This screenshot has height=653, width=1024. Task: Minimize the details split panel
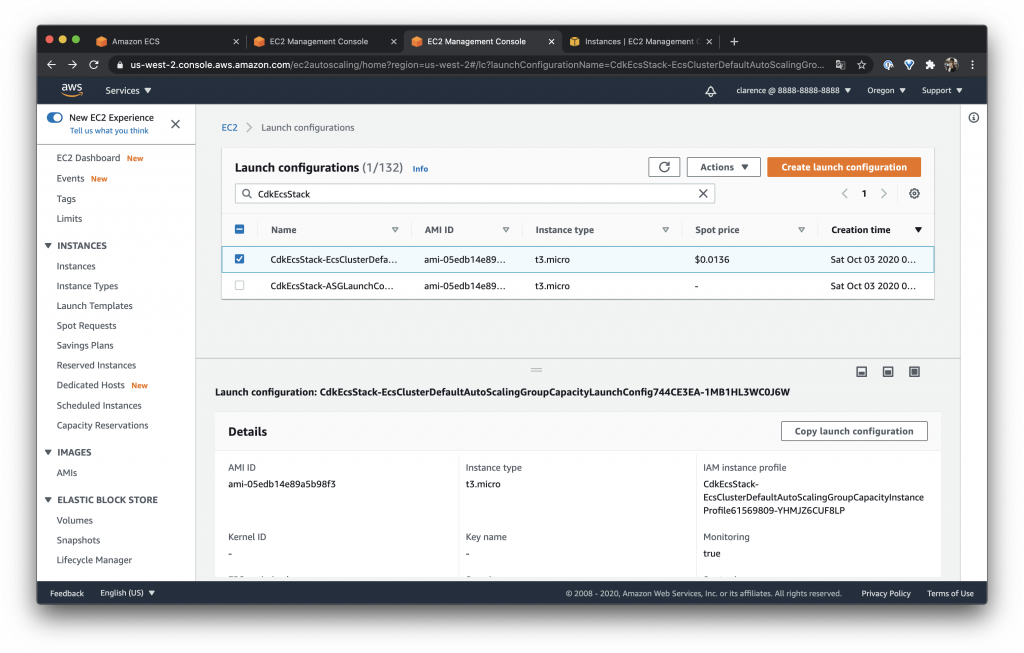point(861,372)
